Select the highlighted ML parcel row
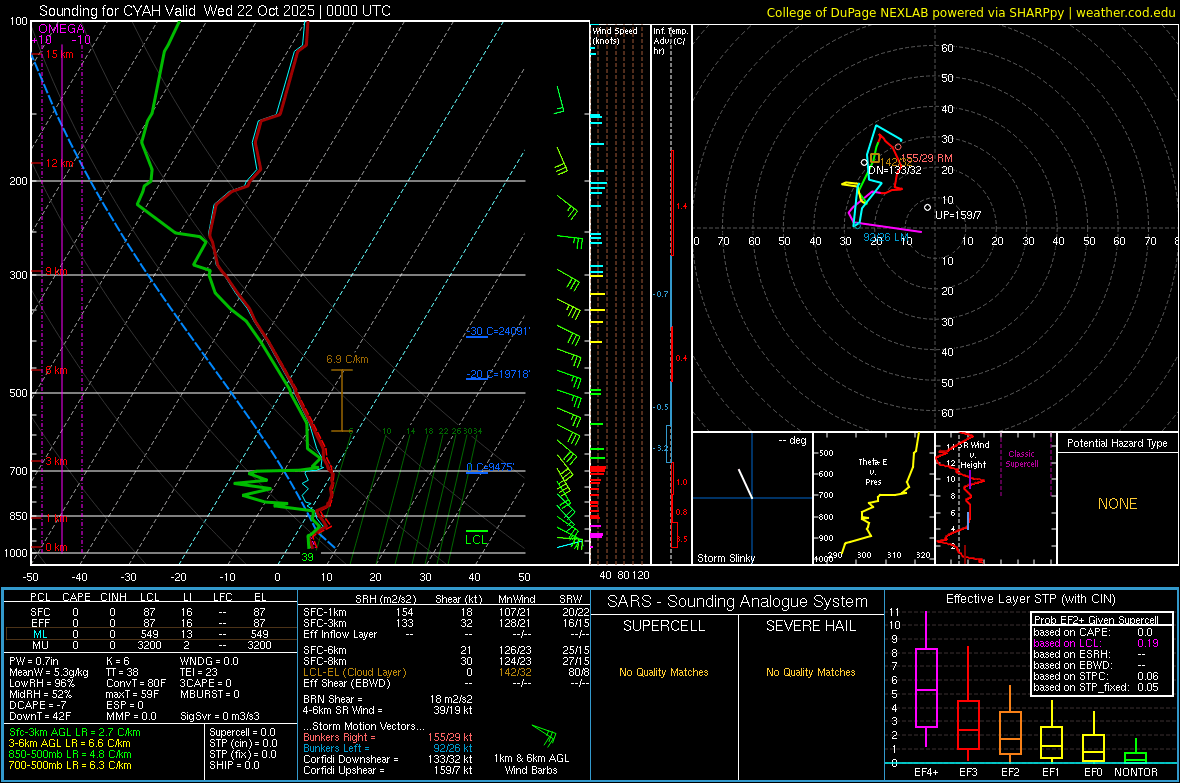1180x783 pixels. point(150,634)
